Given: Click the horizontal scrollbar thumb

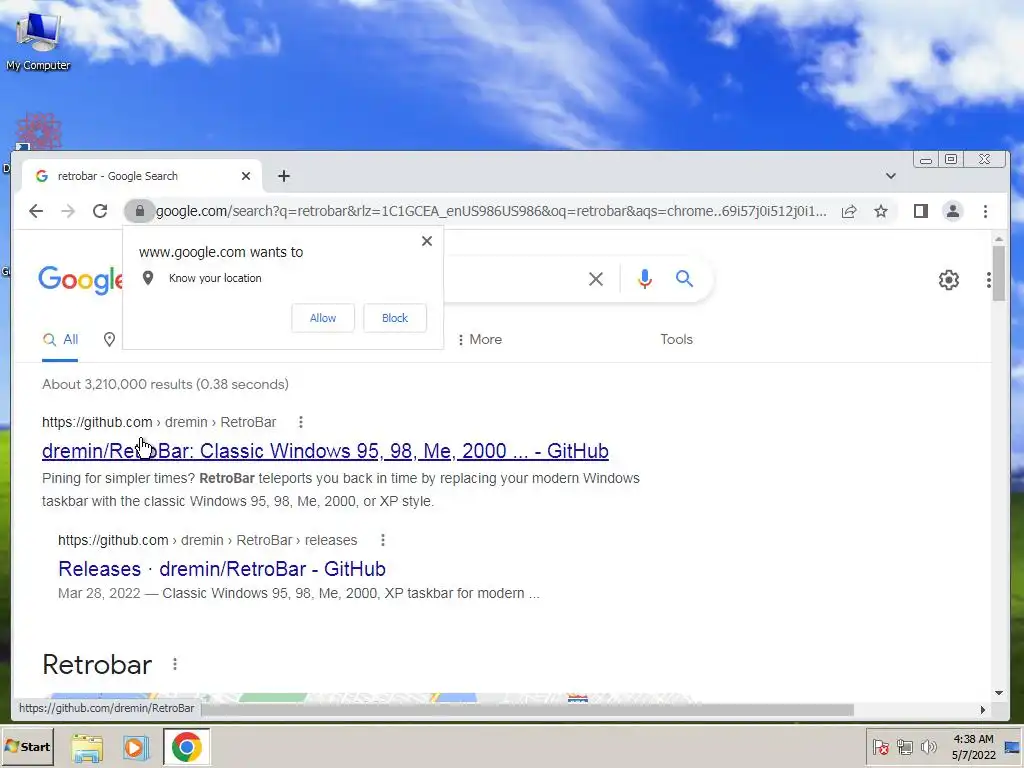Looking at the screenshot, I should click(526, 710).
